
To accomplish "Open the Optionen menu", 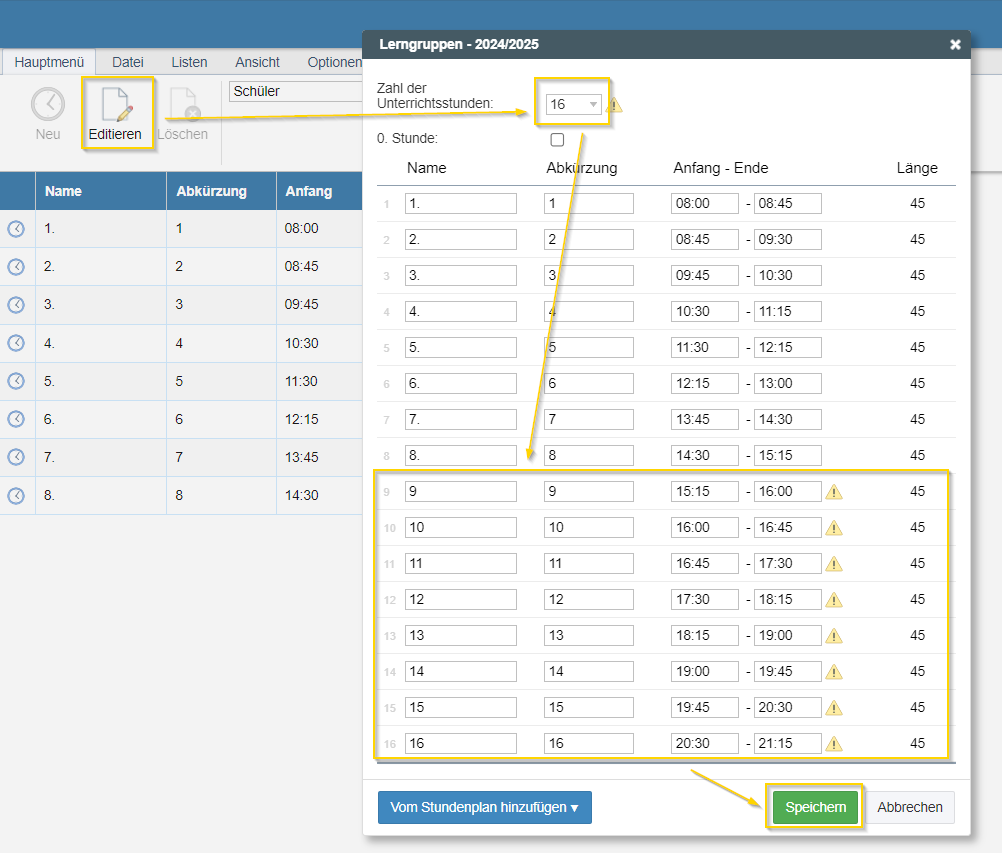I will pos(334,62).
